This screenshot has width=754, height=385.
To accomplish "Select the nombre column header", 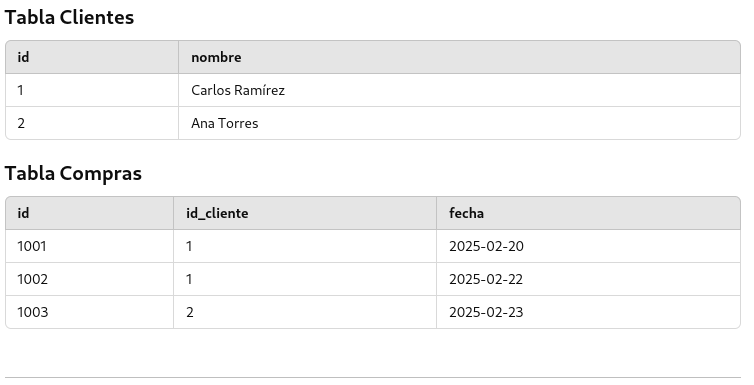I will click(x=459, y=57).
